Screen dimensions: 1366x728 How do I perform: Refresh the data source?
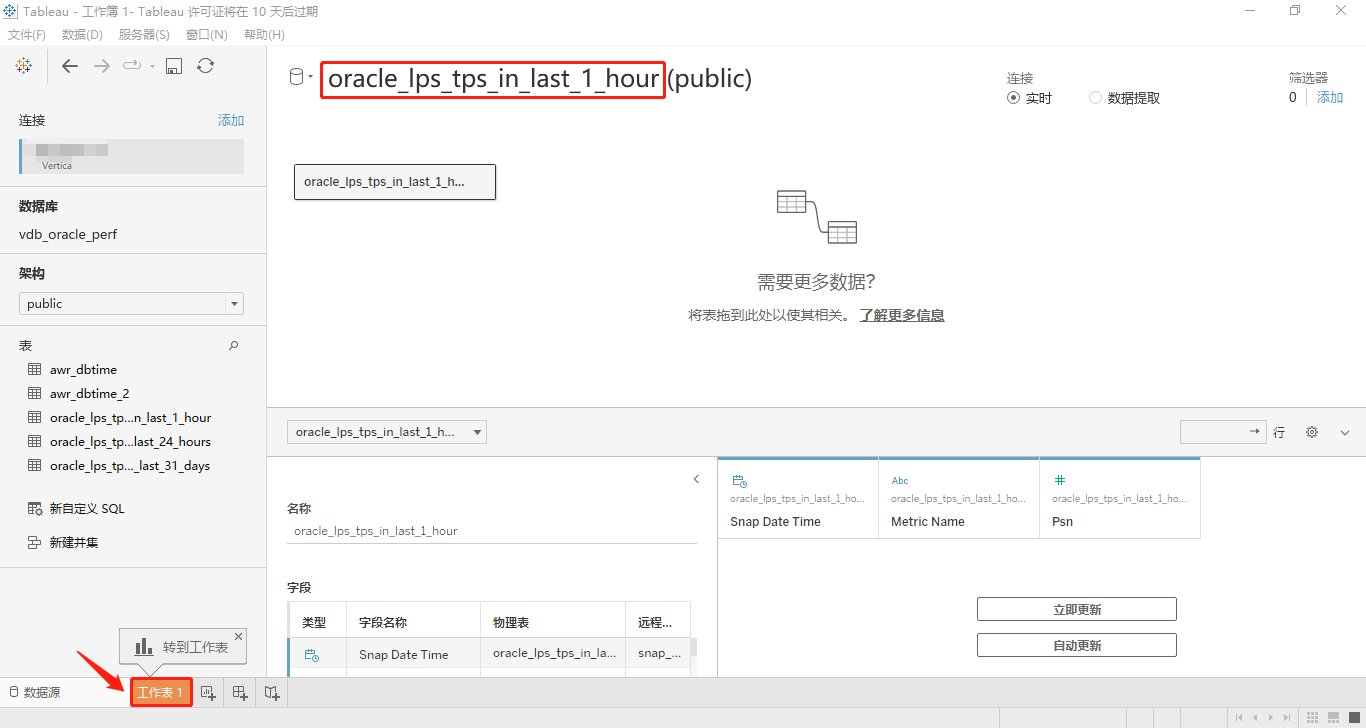[205, 66]
